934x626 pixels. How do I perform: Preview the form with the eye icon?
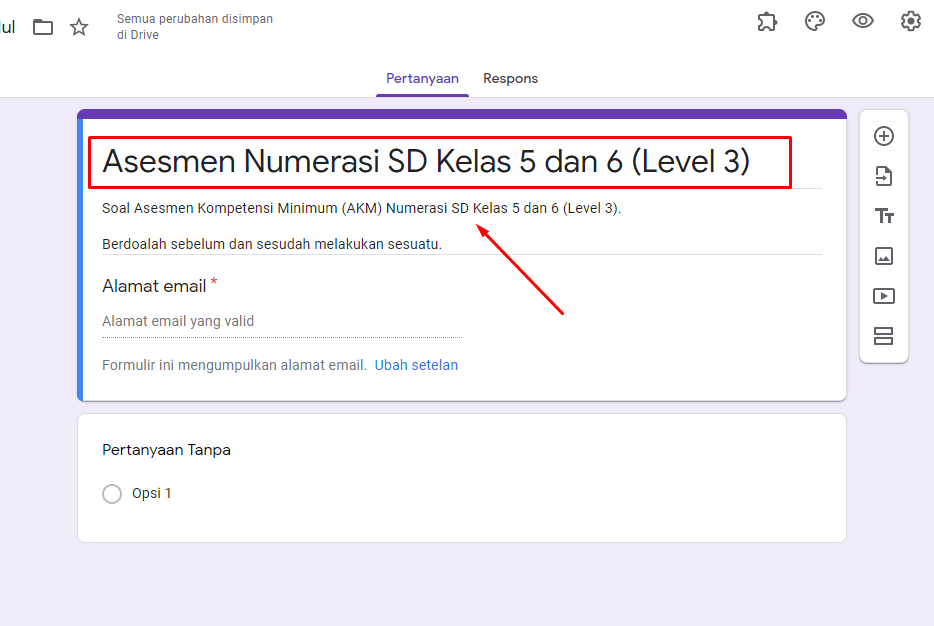(x=863, y=21)
